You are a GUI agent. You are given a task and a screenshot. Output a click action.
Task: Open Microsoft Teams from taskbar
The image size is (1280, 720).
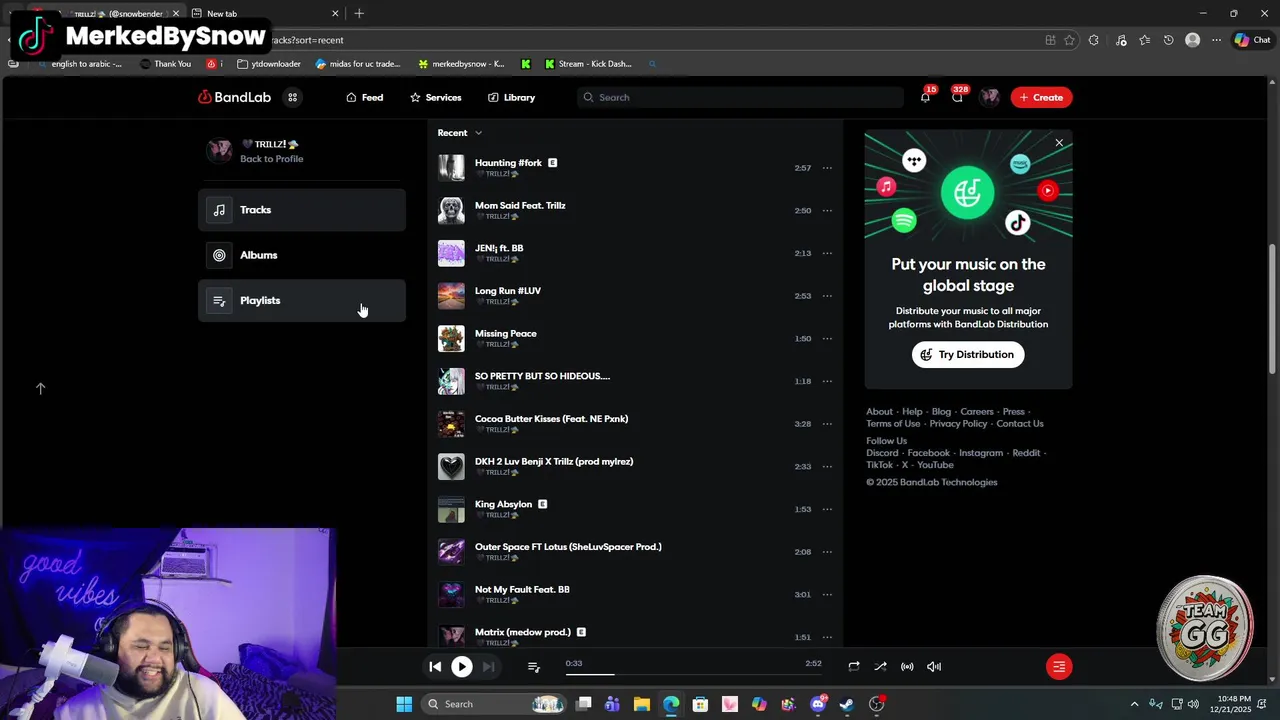(612, 704)
